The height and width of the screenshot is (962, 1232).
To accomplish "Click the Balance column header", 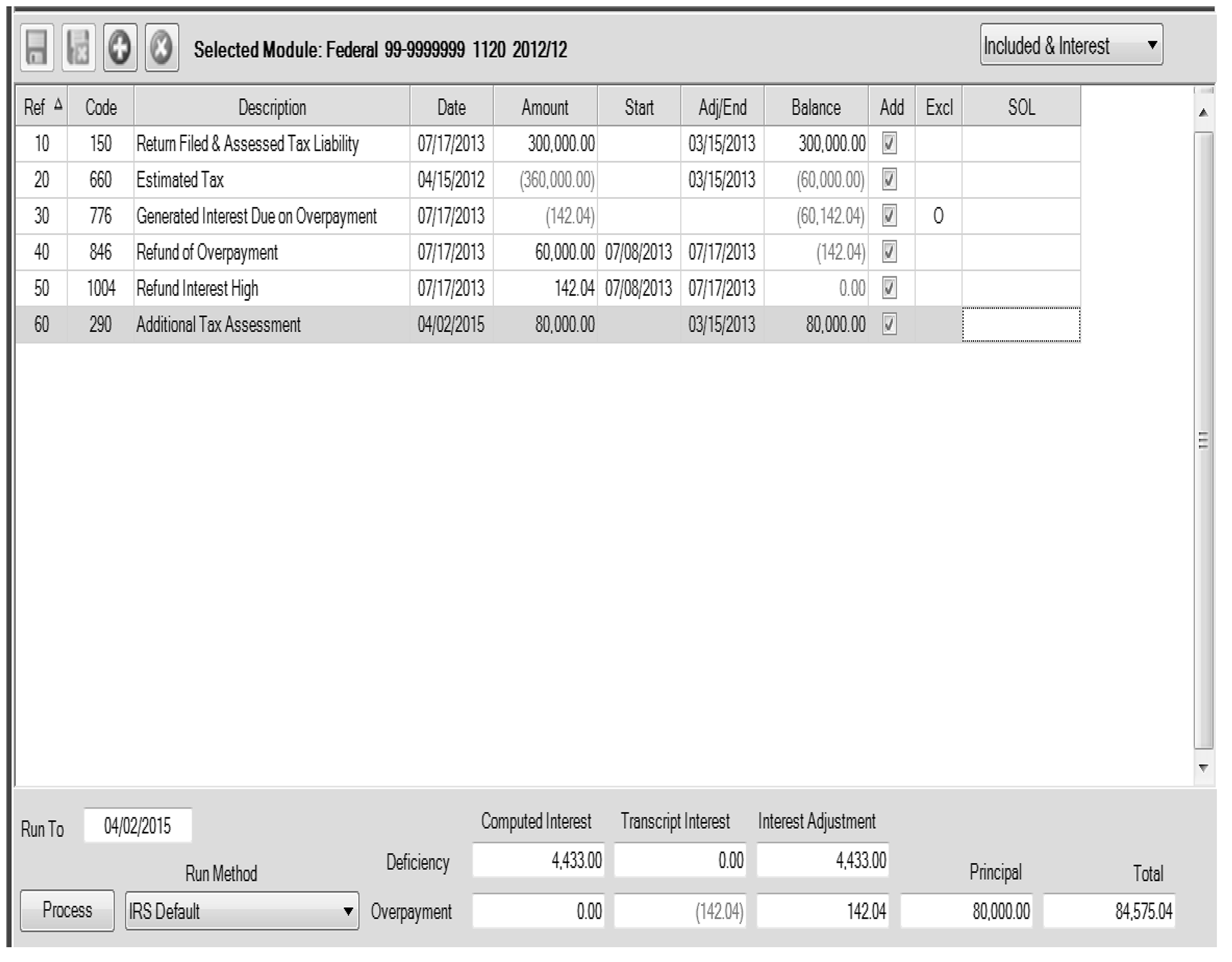I will click(815, 108).
